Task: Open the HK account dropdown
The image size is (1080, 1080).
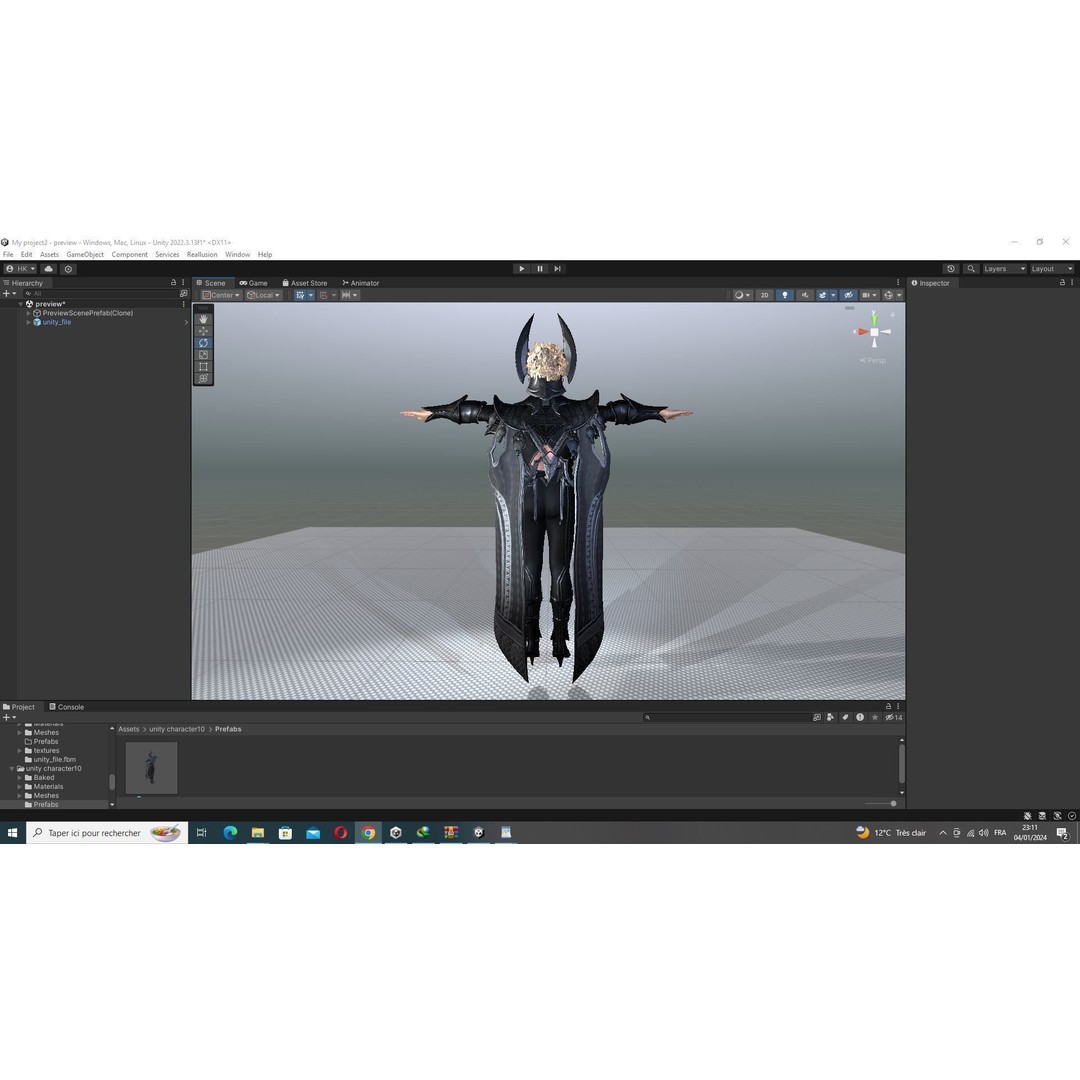Action: pyautogui.click(x=20, y=269)
